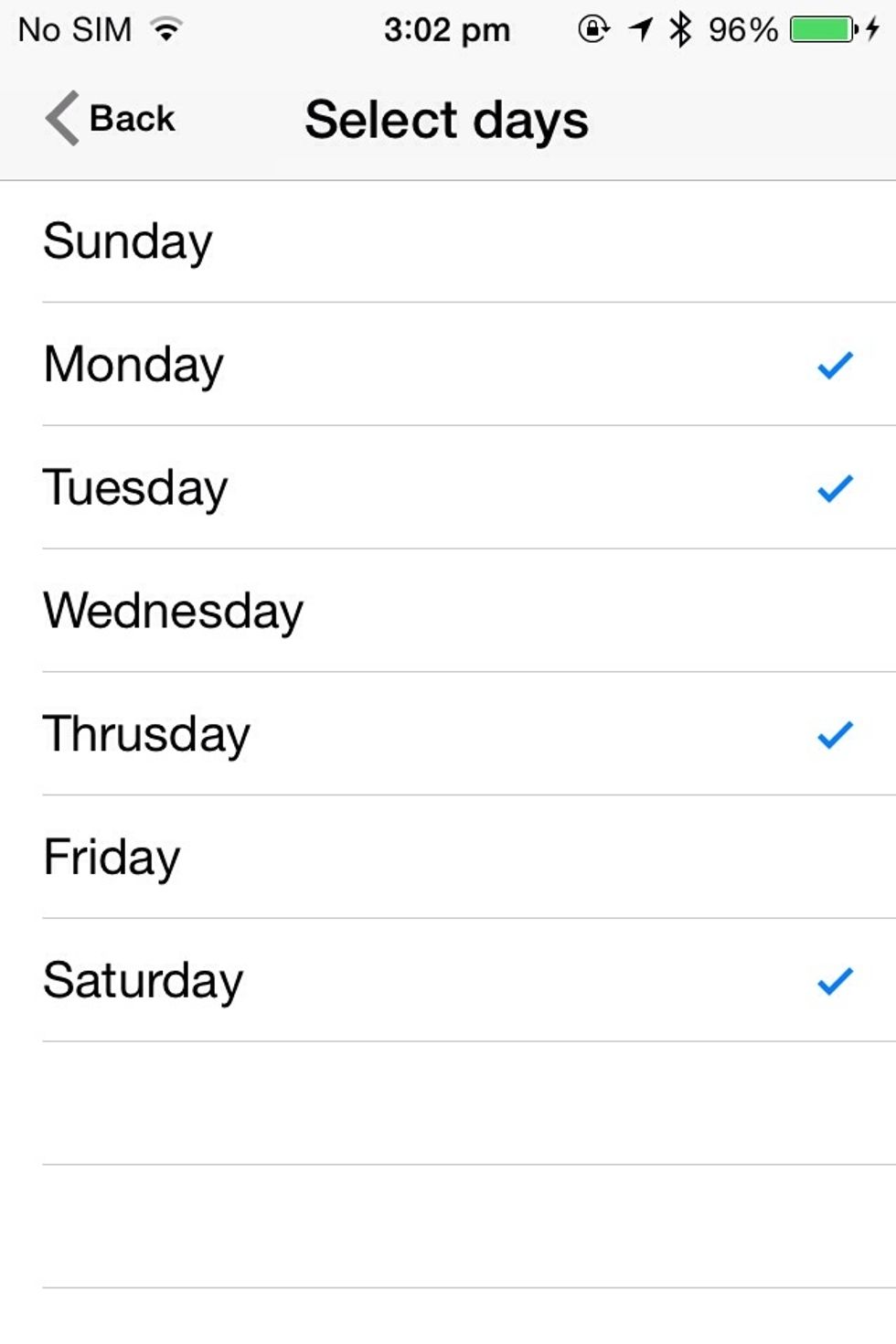Tap the back chevron arrow
The image size is (896, 1344).
point(62,119)
